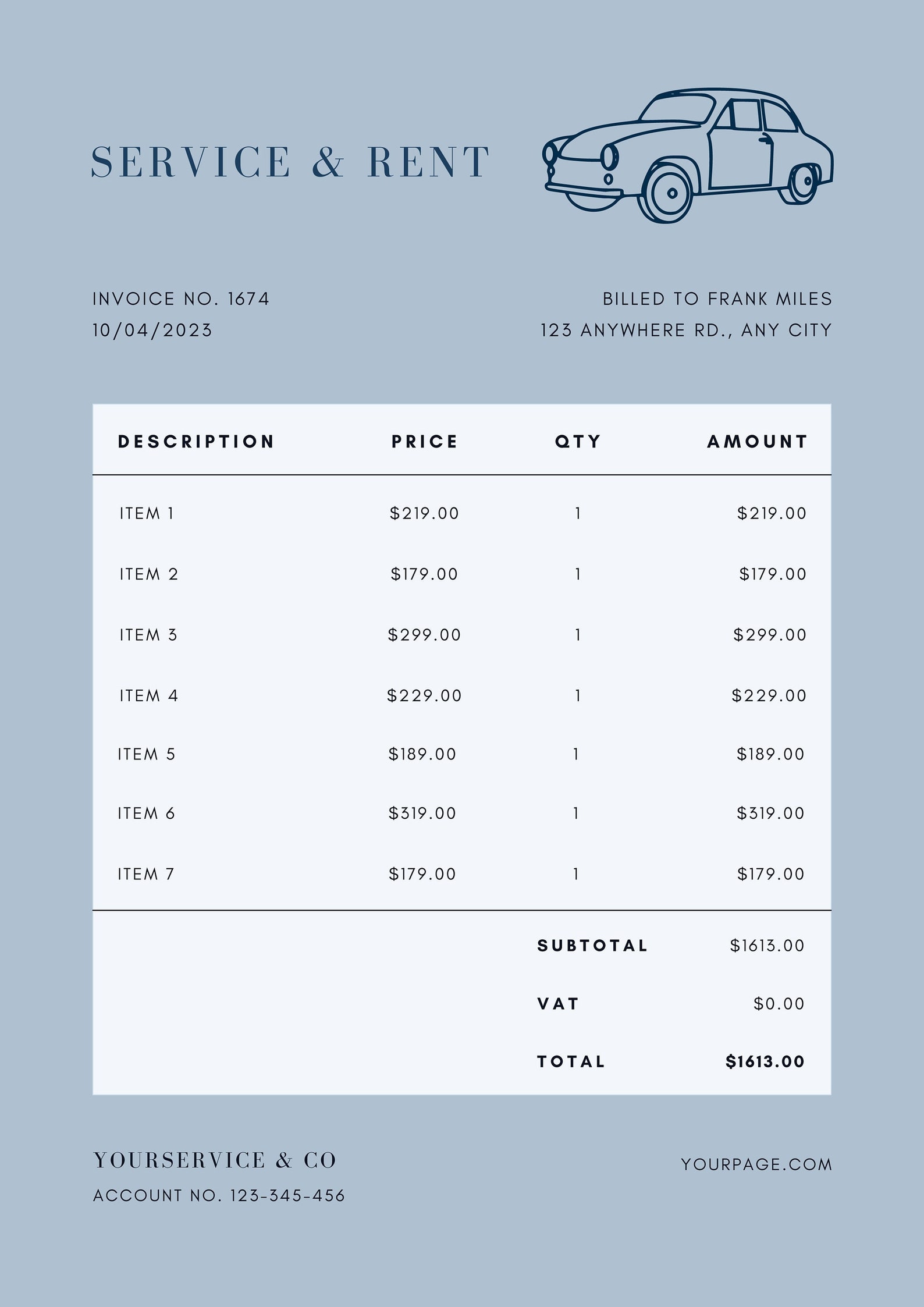The width and height of the screenshot is (924, 1307).
Task: Select the ITEM 7 description cell
Action: pos(146,874)
